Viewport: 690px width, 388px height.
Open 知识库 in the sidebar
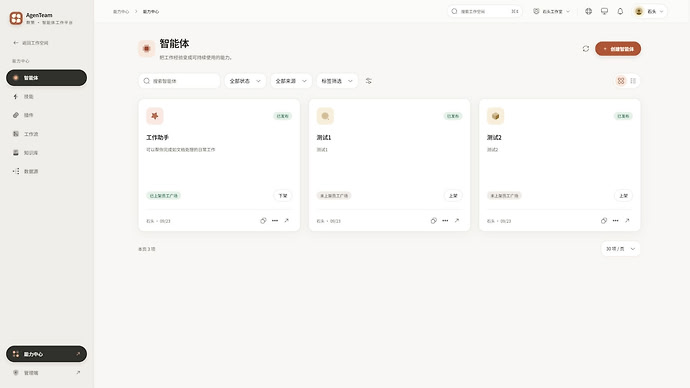tap(46, 153)
